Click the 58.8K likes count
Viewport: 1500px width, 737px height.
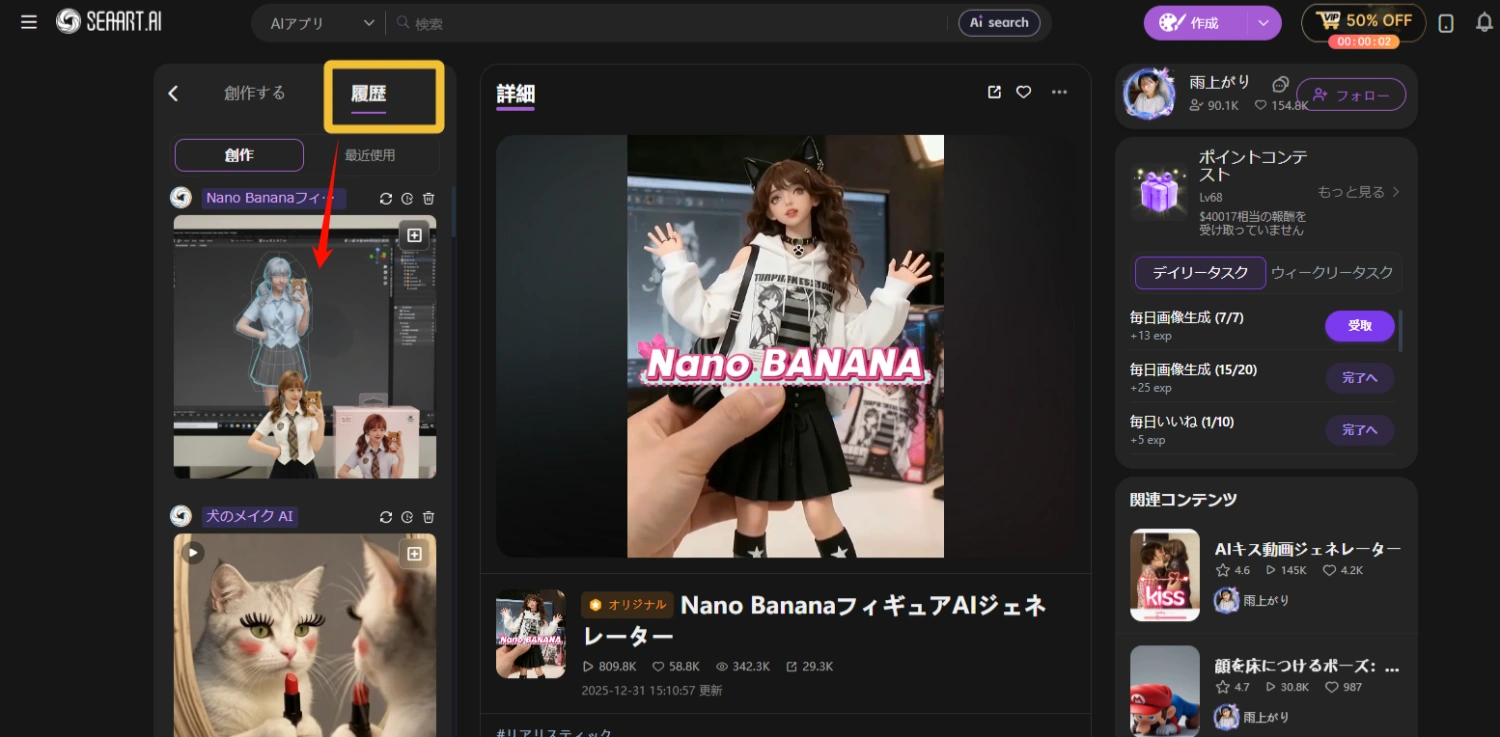click(676, 666)
